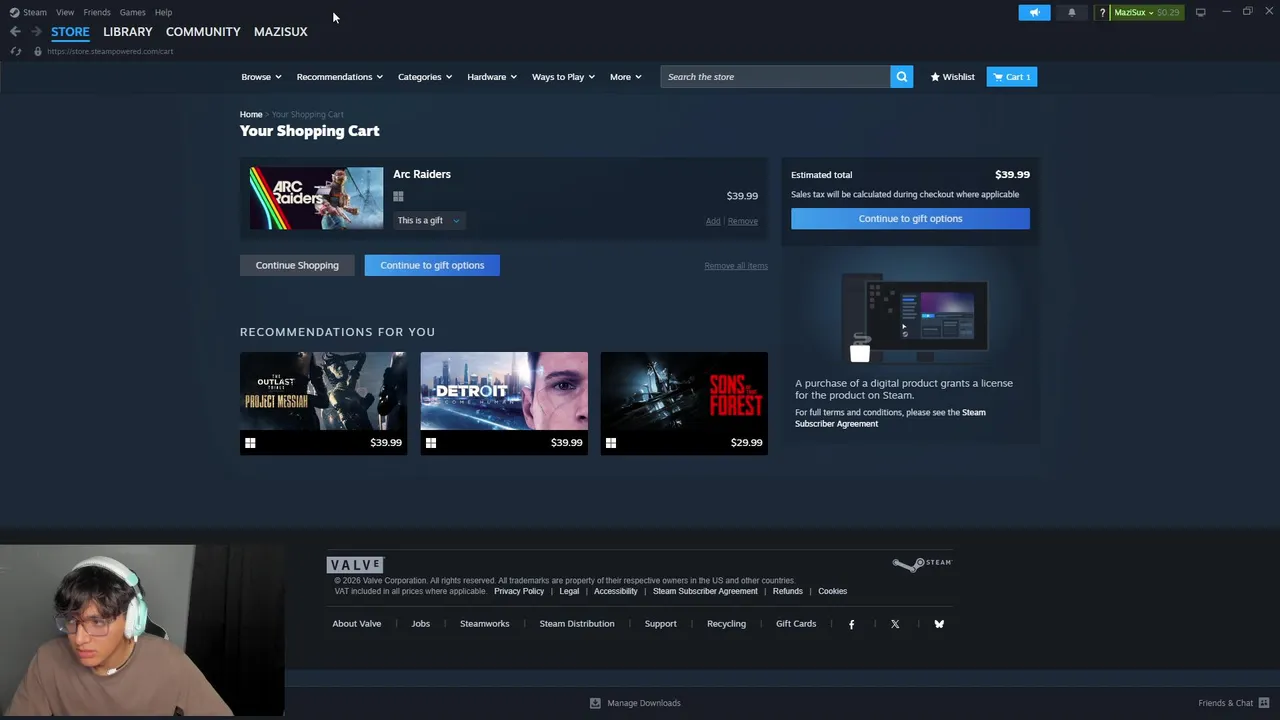Click Continue to gift options under Estimated total
This screenshot has width=1280, height=720.
(910, 219)
